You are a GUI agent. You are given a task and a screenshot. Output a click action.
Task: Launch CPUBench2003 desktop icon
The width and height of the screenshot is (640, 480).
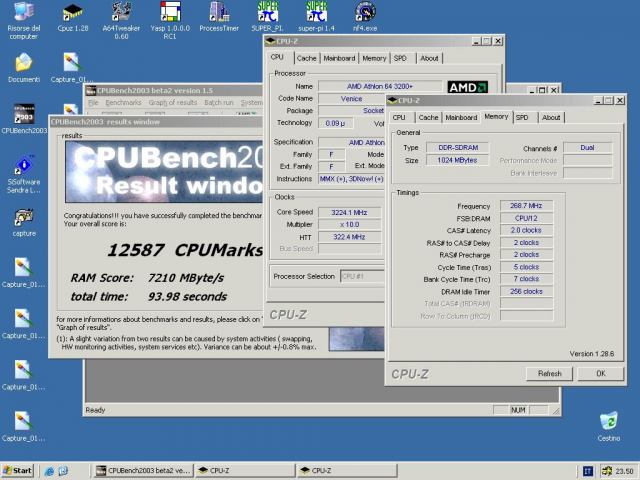click(x=24, y=119)
